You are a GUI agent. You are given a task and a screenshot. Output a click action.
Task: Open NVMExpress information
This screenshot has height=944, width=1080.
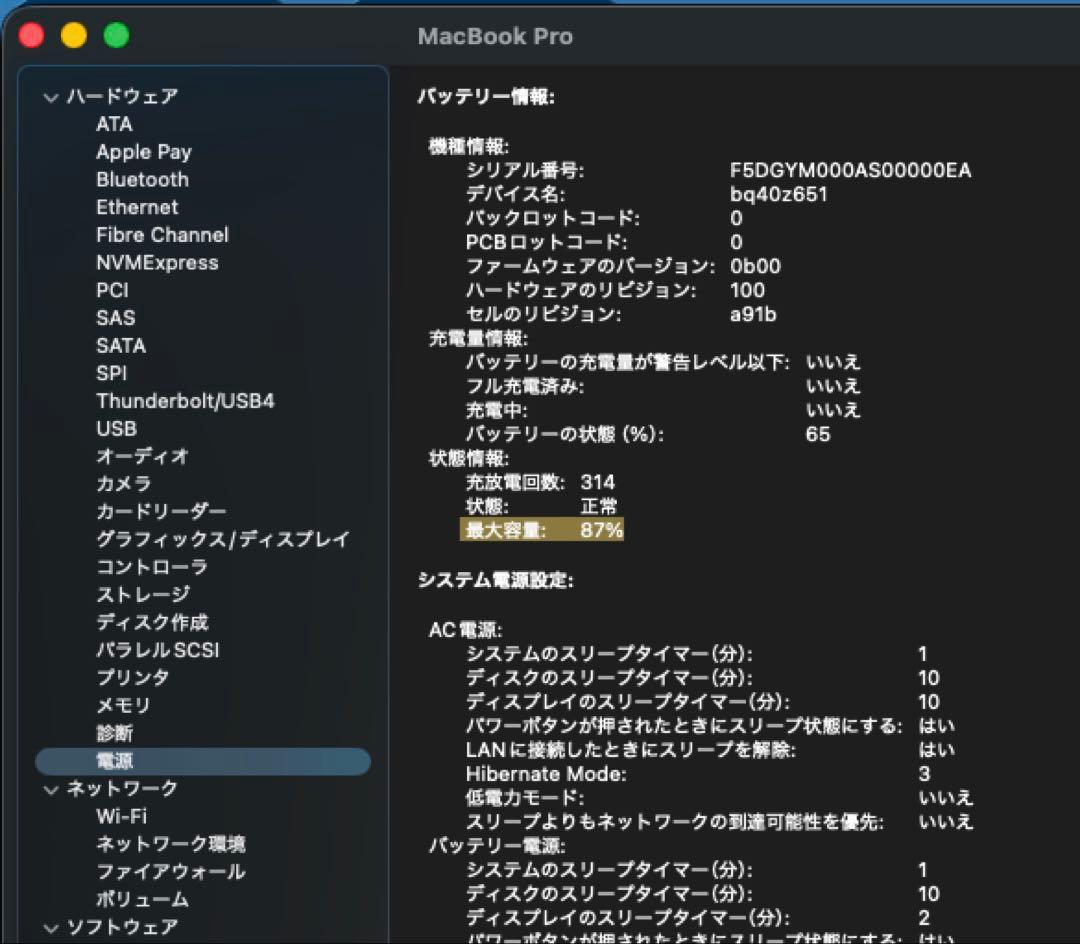157,262
